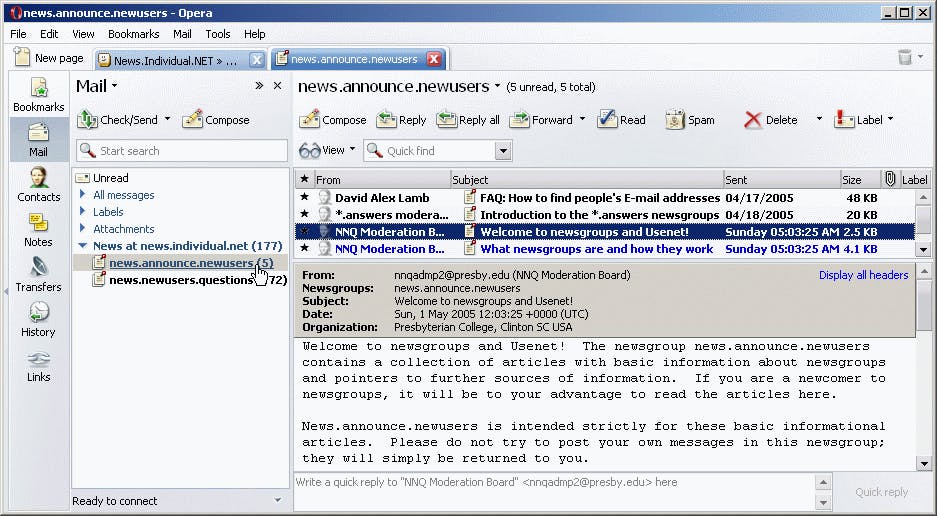Switch to News.Individual.NET tab
The width and height of the screenshot is (937, 516).
170,59
